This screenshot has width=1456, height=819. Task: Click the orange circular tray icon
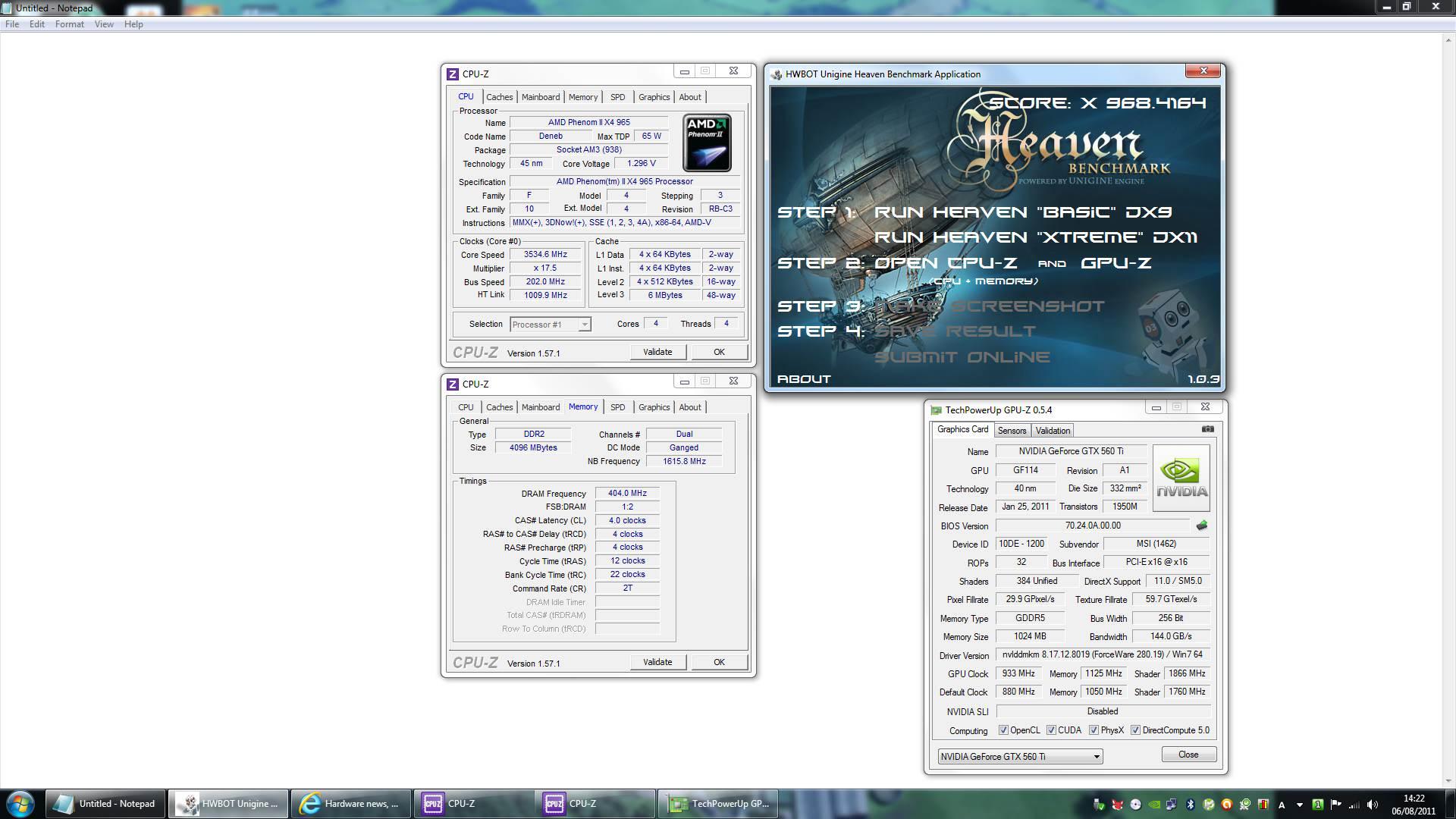[1227, 805]
